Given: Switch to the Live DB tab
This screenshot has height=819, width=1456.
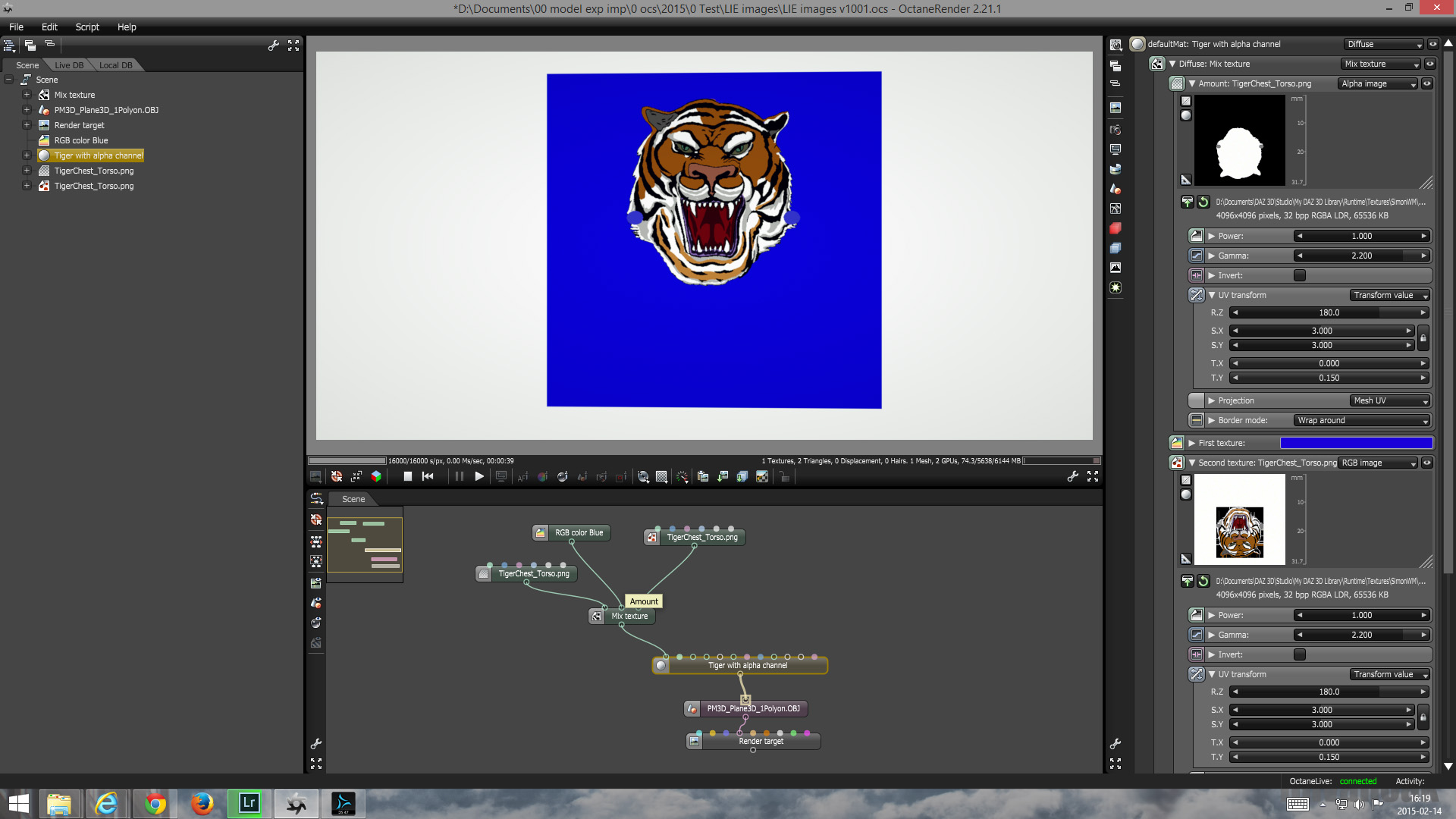Looking at the screenshot, I should (x=69, y=65).
